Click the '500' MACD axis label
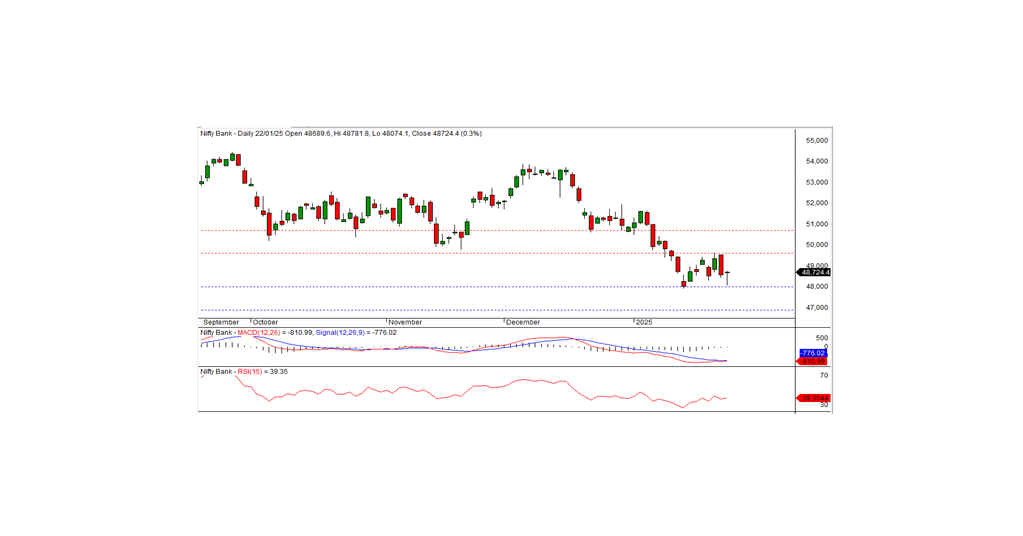Image resolution: width=1023 pixels, height=536 pixels. [x=821, y=338]
